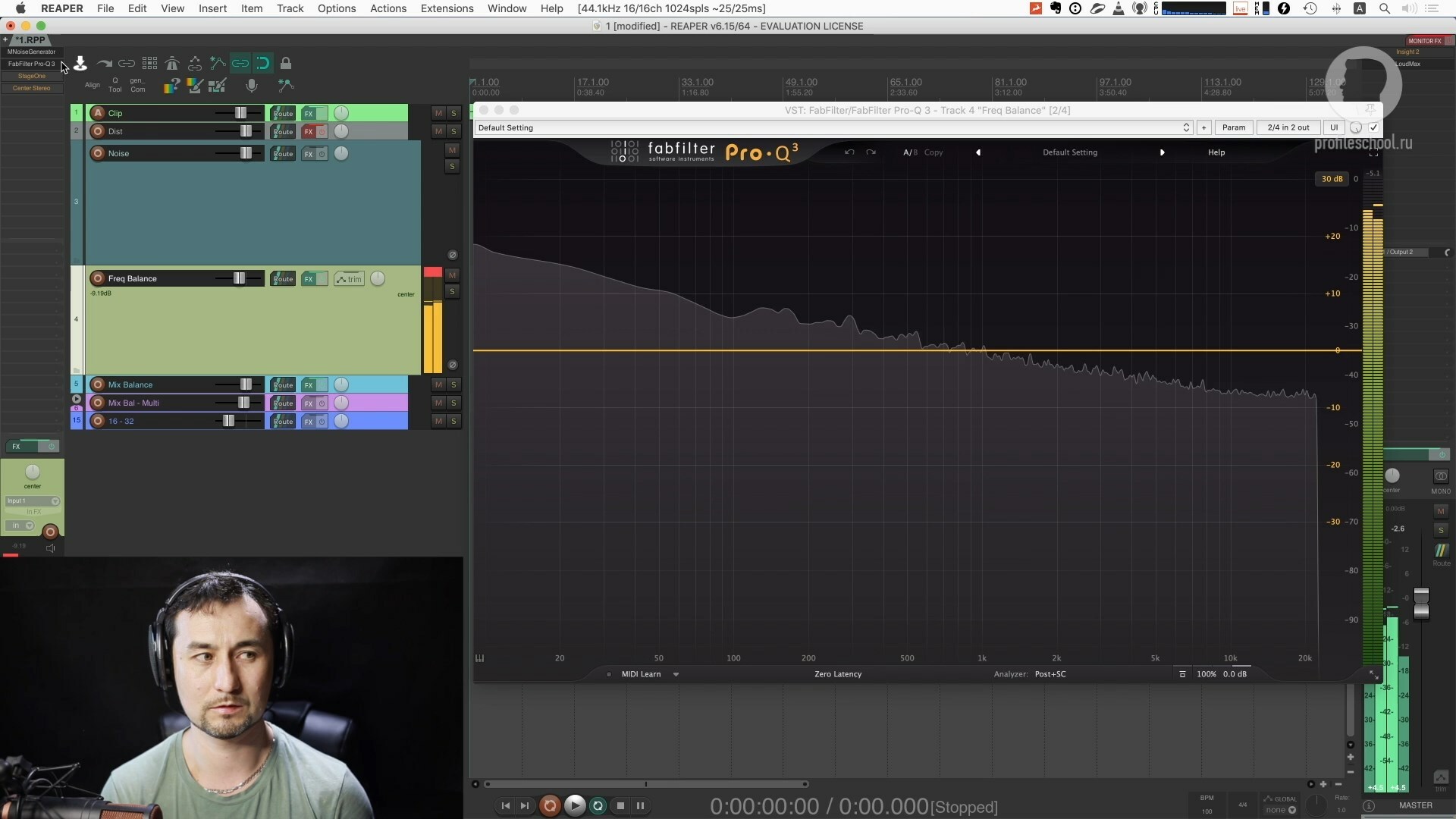Open the Track menu
Screen dimensions: 1456x819
pyautogui.click(x=290, y=8)
